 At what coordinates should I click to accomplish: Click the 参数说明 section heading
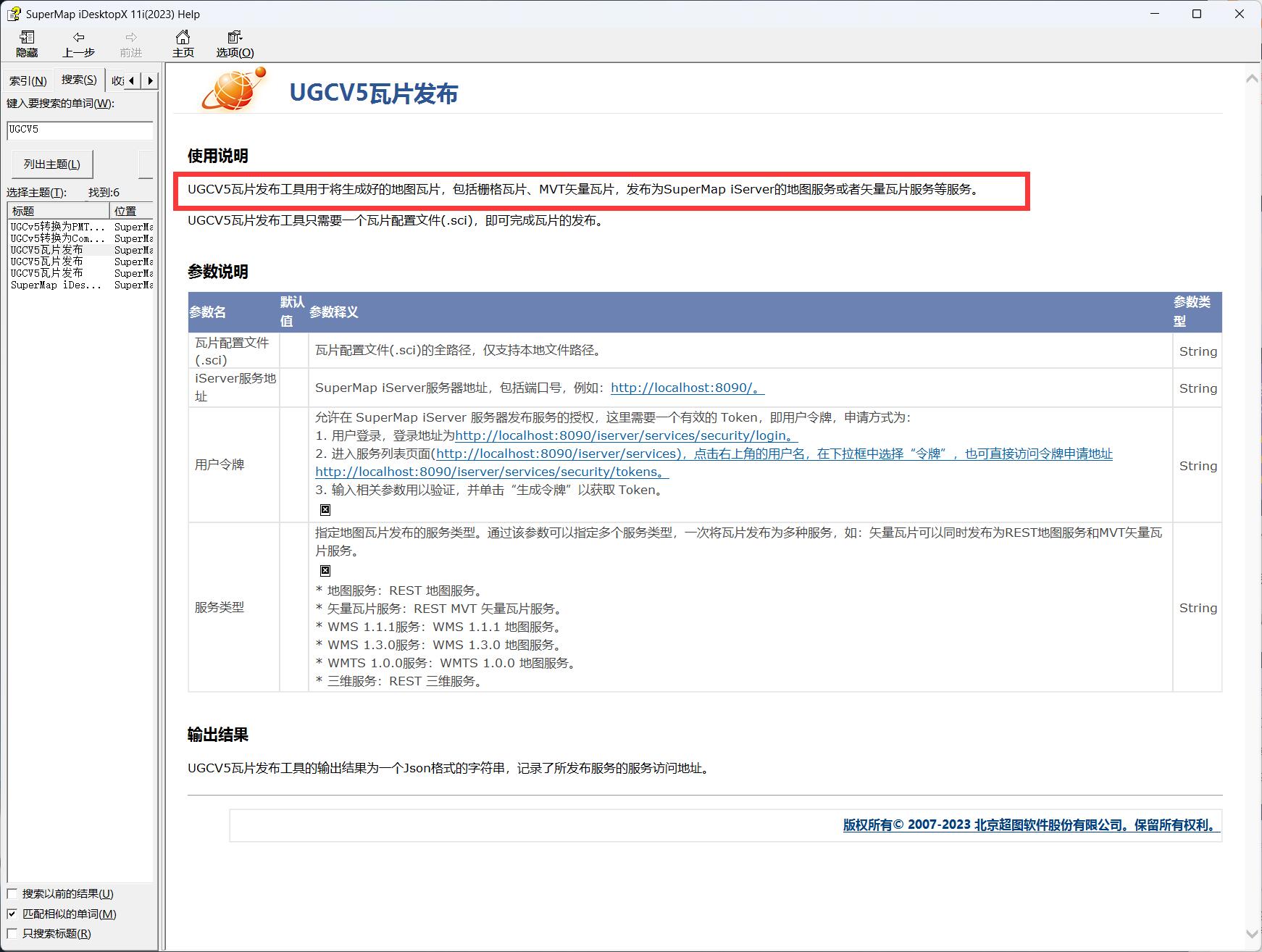tap(217, 272)
